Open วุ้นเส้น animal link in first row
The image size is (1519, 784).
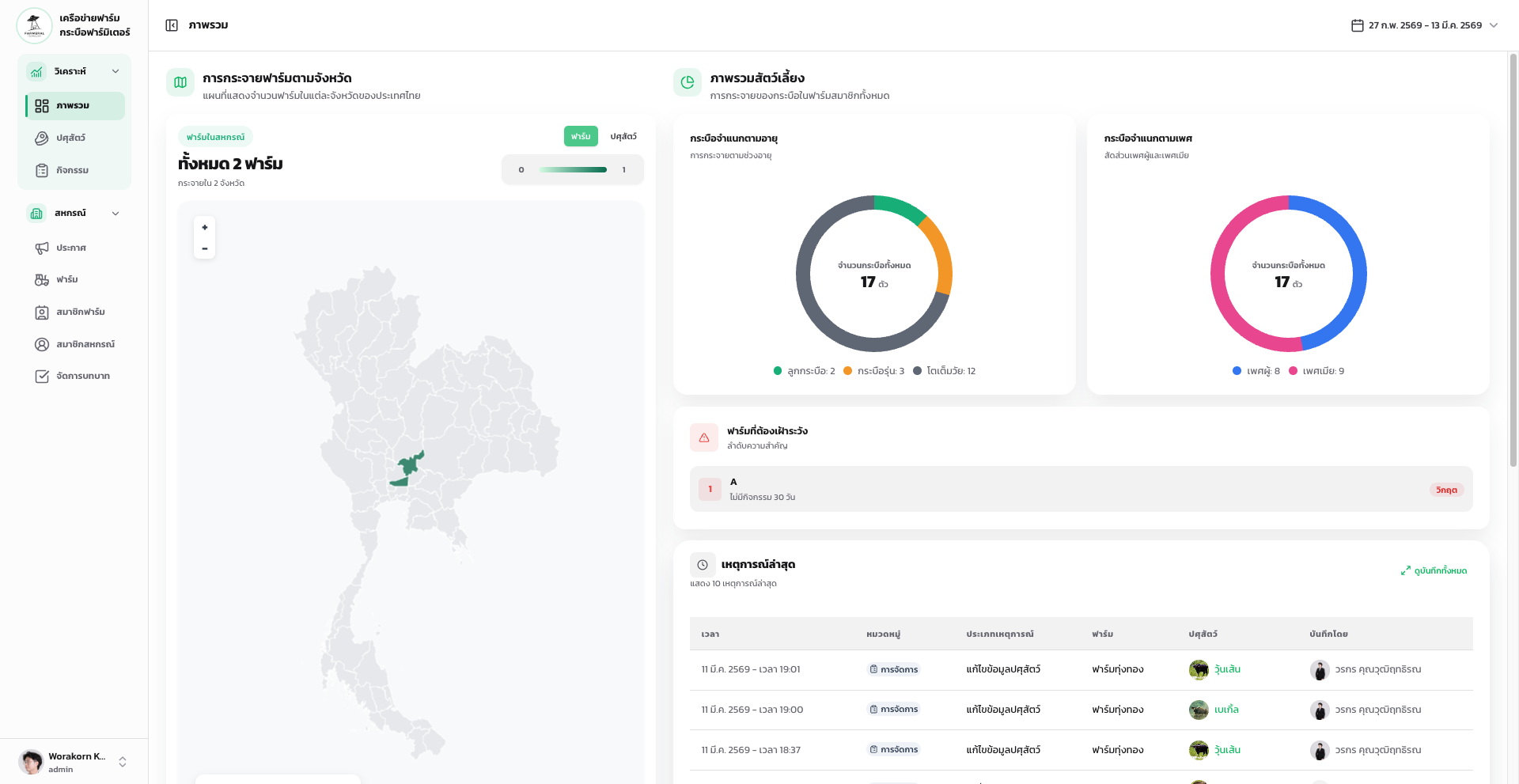pos(1227,669)
